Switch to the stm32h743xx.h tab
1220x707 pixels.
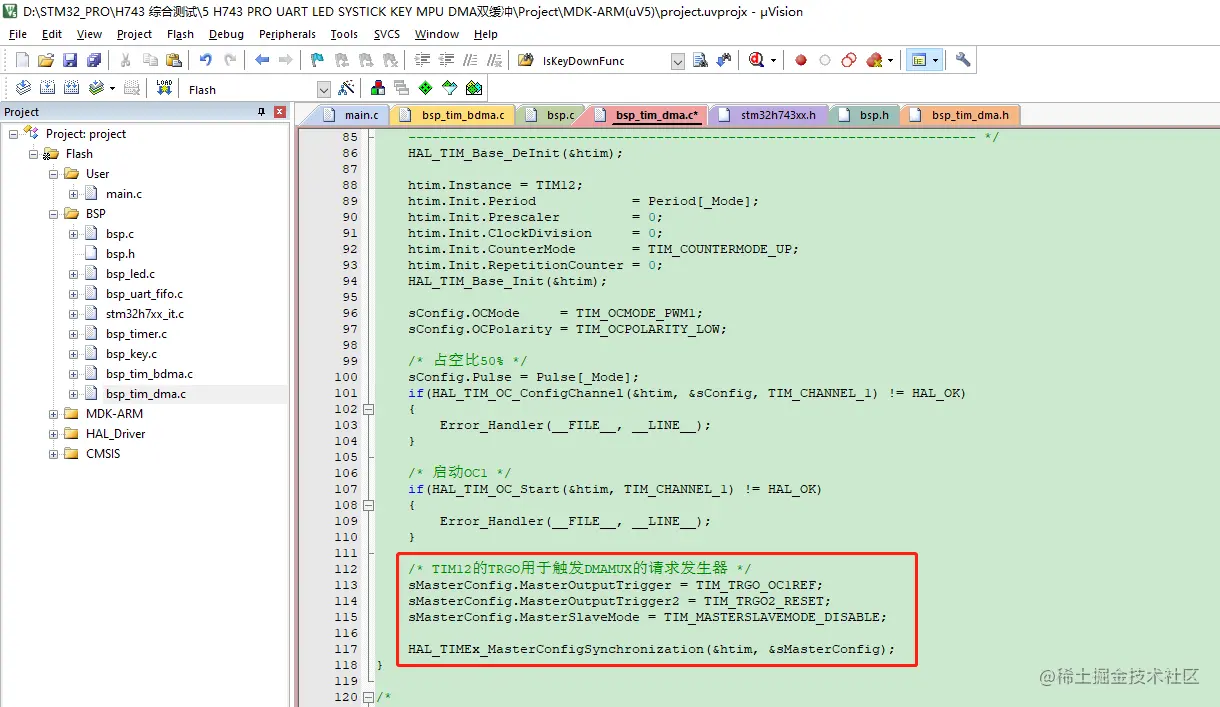[x=768, y=115]
